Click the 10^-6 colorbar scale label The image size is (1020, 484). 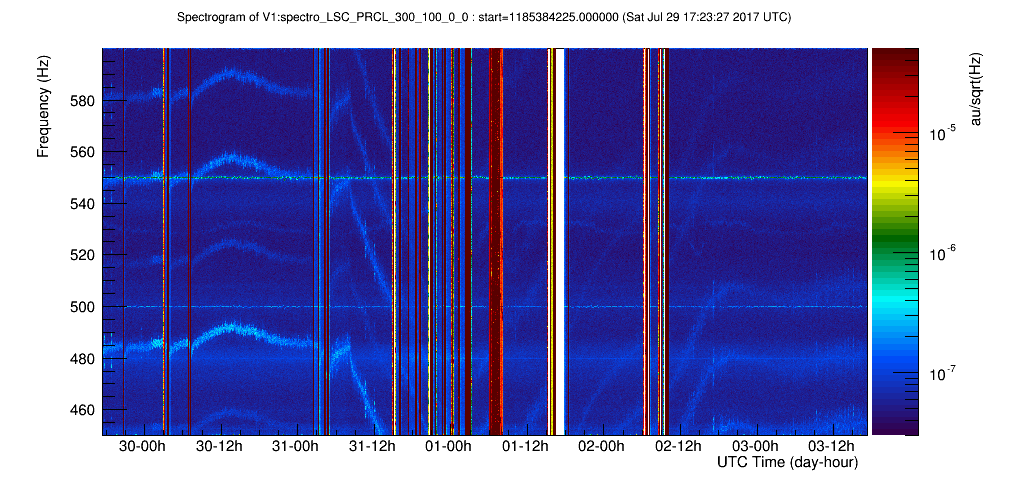[941, 254]
